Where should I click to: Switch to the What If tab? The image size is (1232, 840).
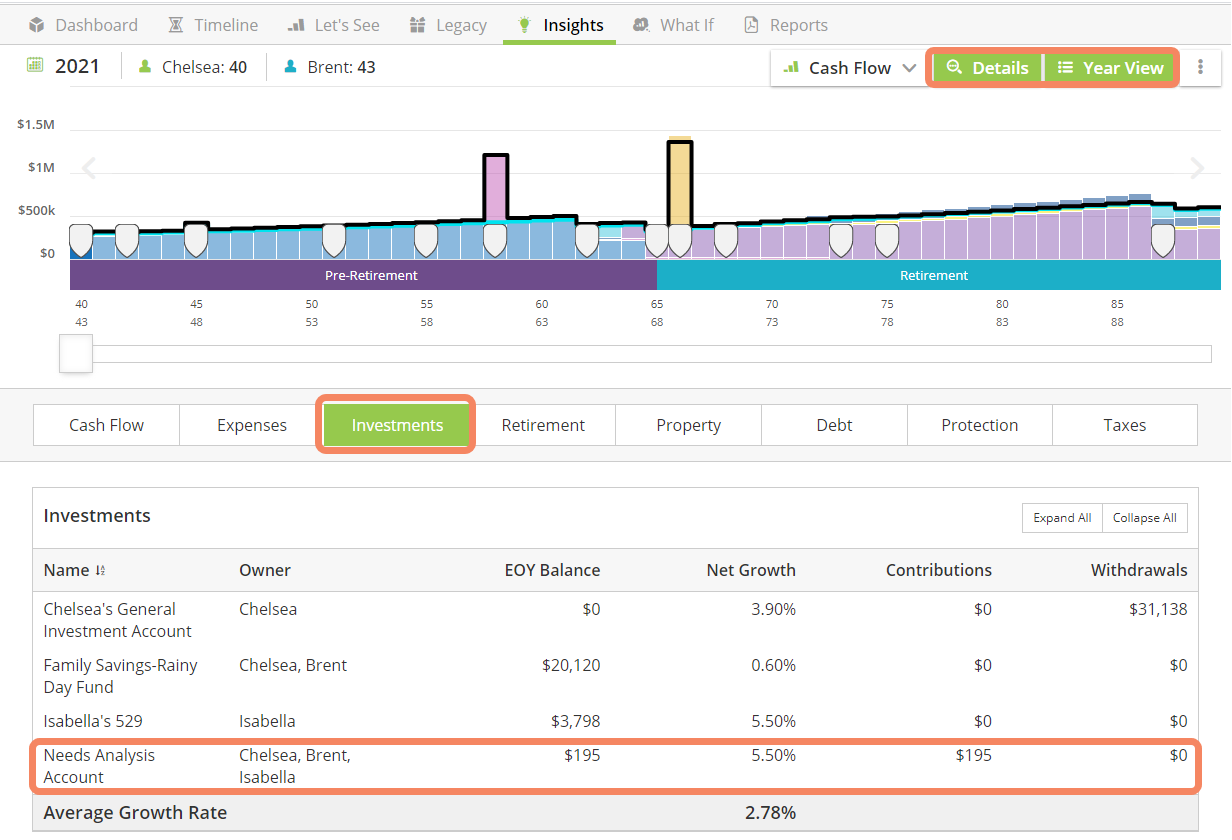tap(673, 25)
